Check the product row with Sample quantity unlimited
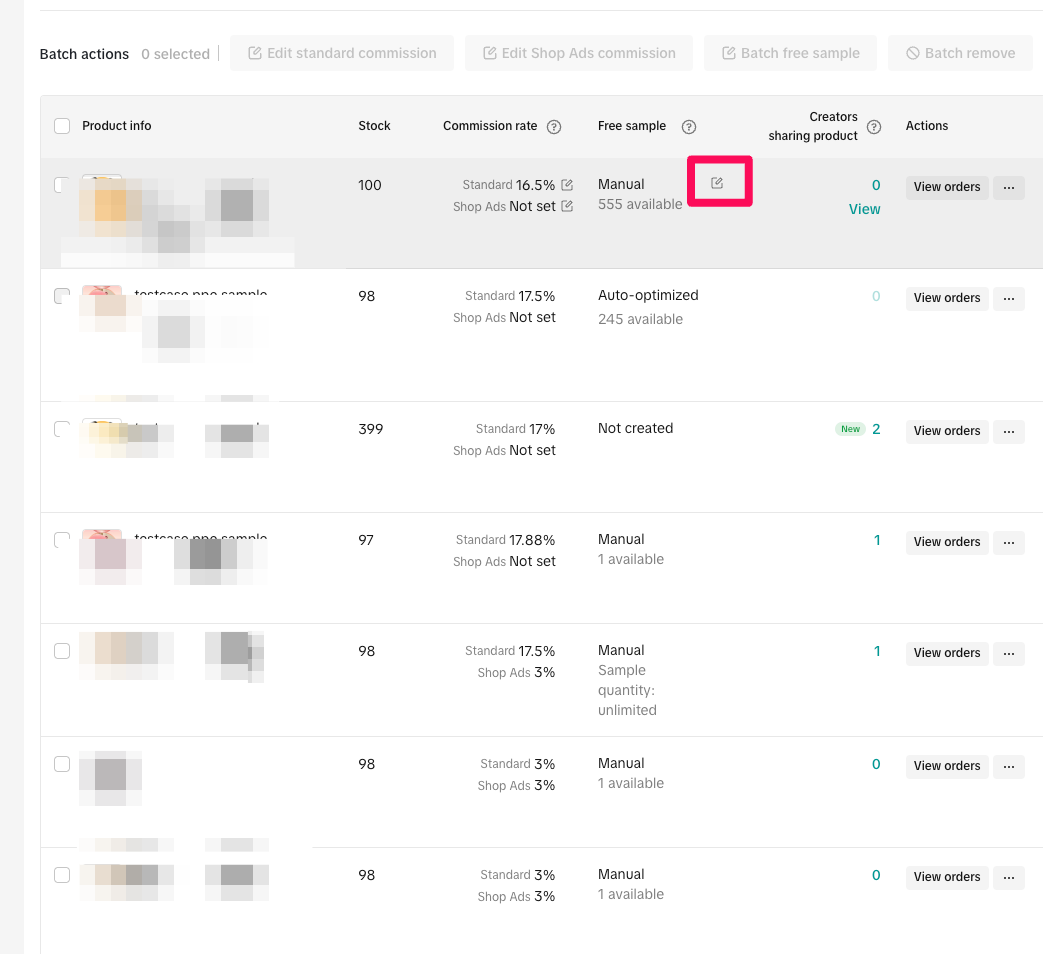 point(62,651)
